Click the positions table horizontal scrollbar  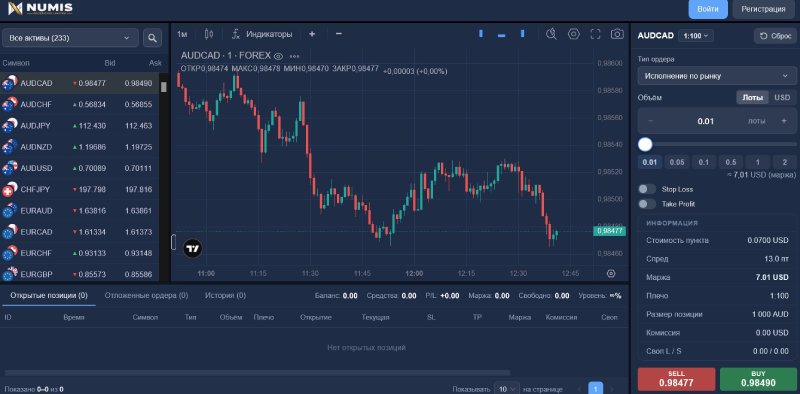(258, 373)
